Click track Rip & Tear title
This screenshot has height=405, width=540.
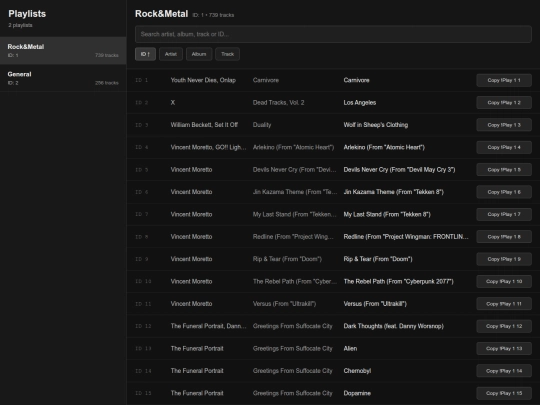pos(378,259)
